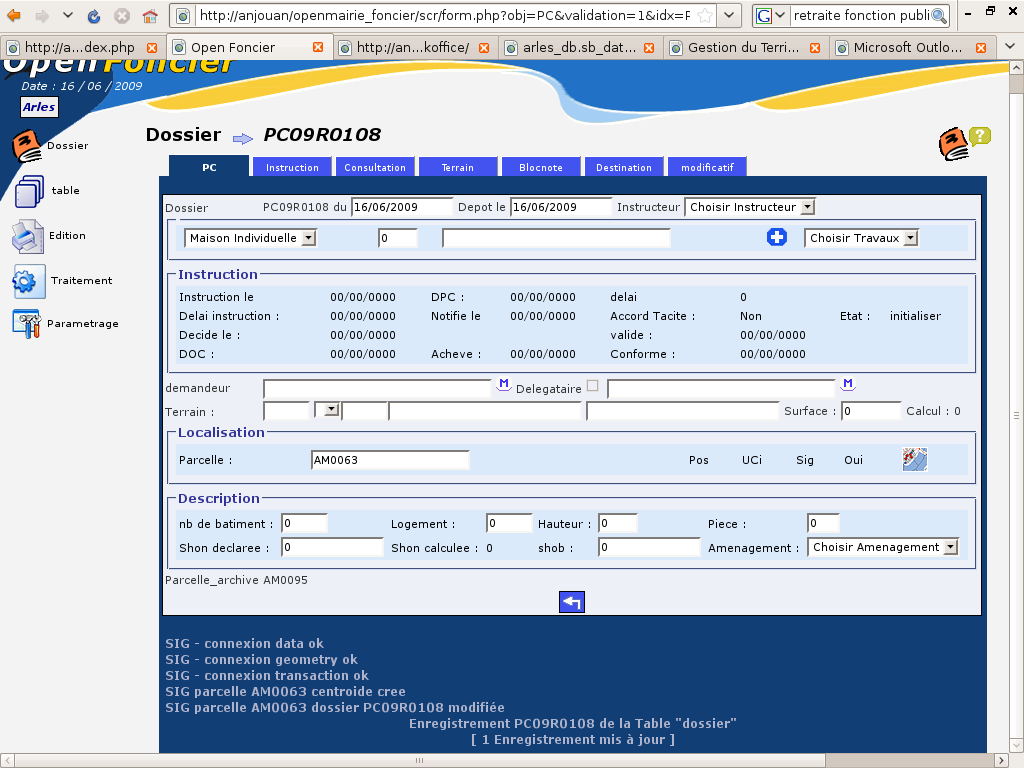Viewport: 1024px width, 768px height.
Task: Select the PC tab
Action: (x=209, y=167)
